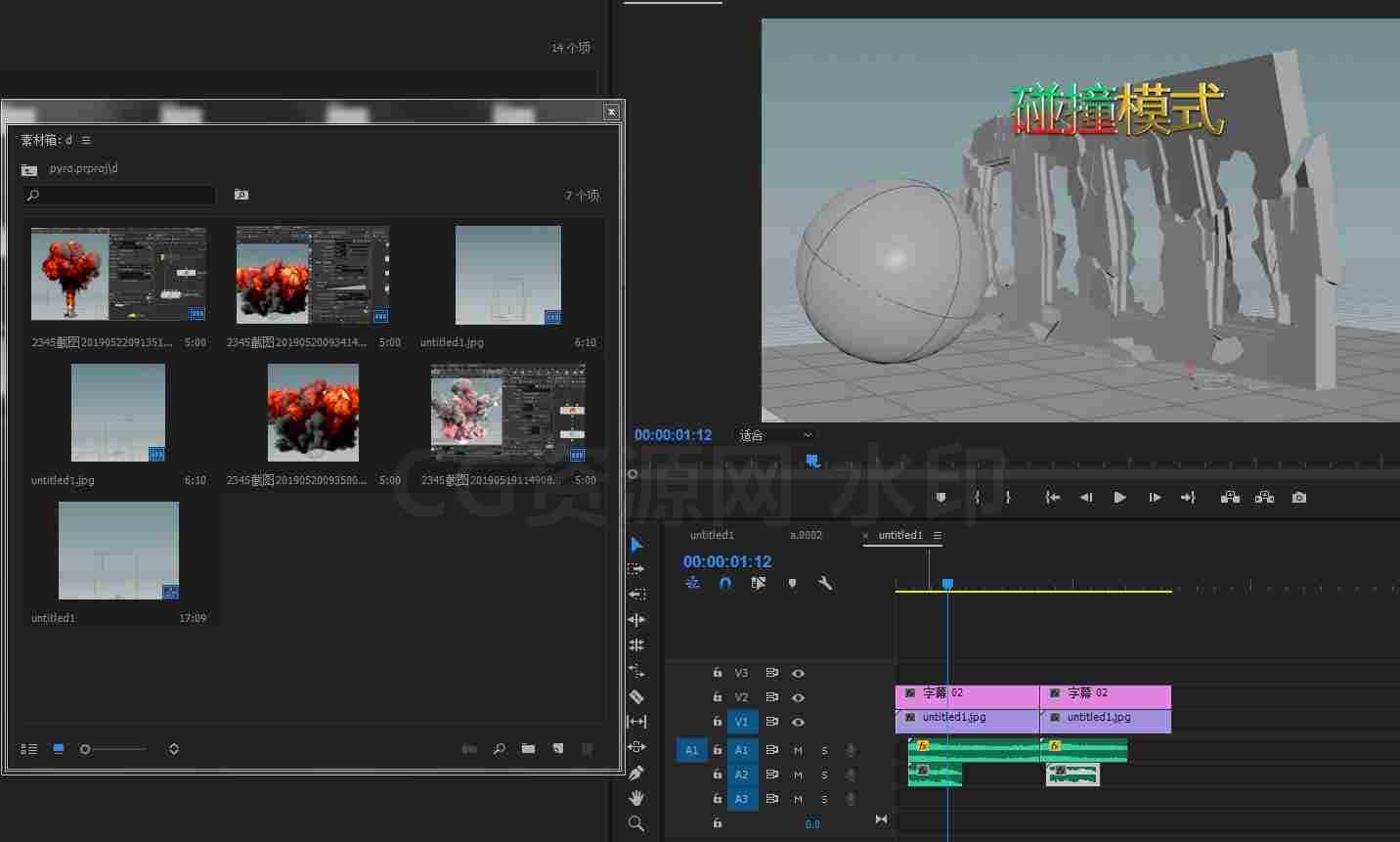Screen dimensions: 1400x842
Task: Select the Zoom magnifier tool
Action: [636, 823]
